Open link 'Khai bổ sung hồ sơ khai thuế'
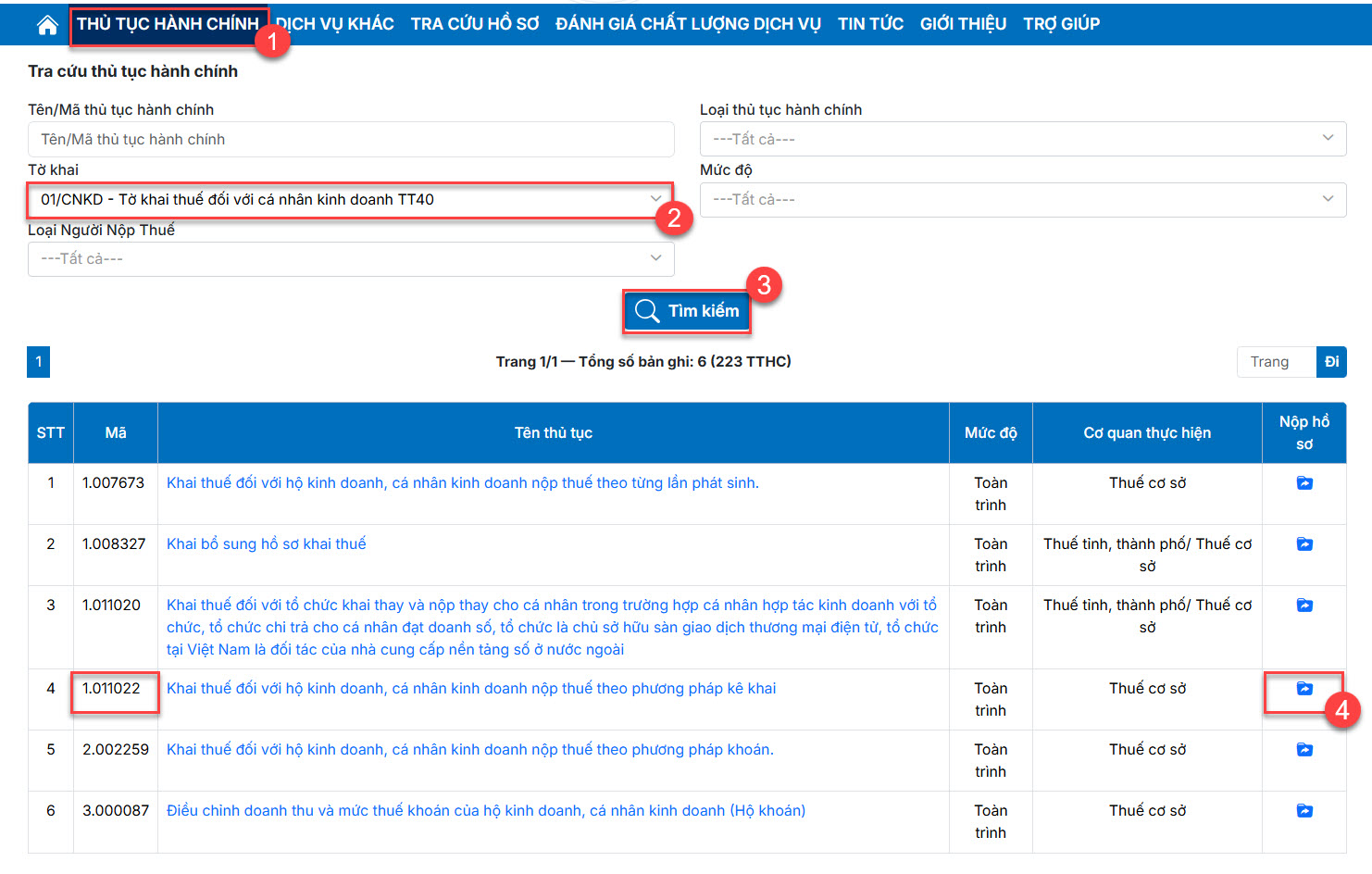This screenshot has height=874, width=1372. [x=267, y=544]
